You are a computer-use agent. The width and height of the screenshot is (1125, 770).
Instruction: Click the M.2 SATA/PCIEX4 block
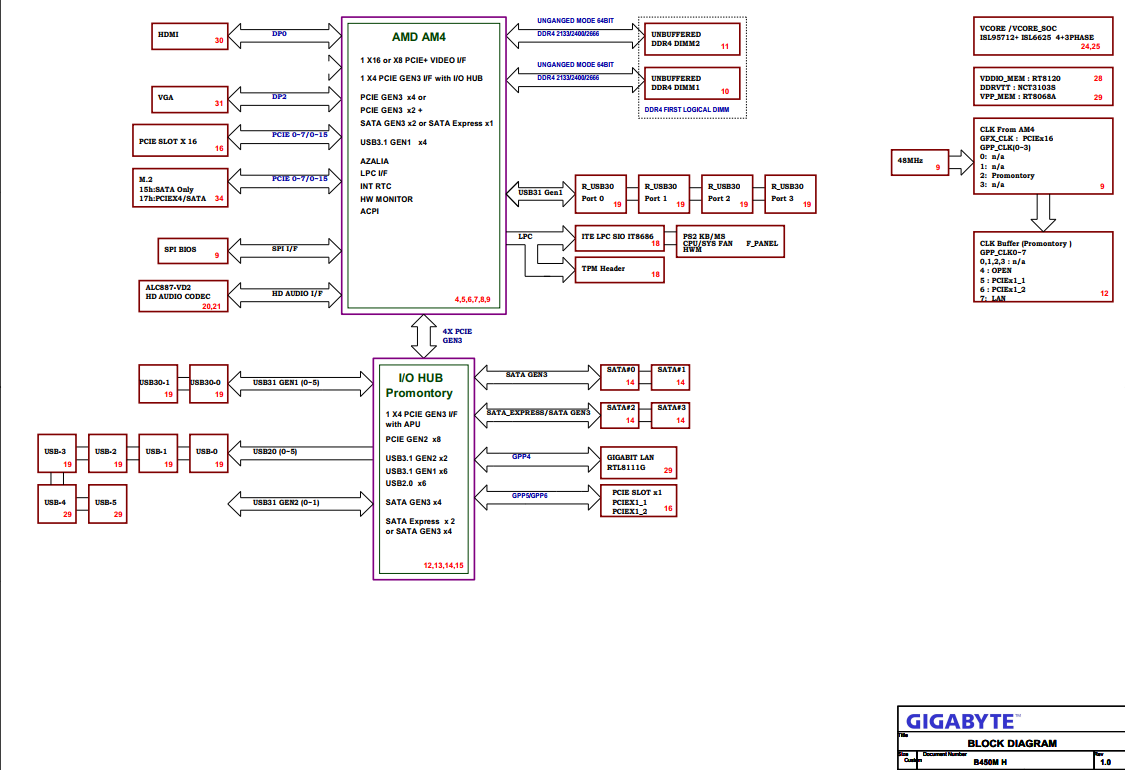[180, 188]
